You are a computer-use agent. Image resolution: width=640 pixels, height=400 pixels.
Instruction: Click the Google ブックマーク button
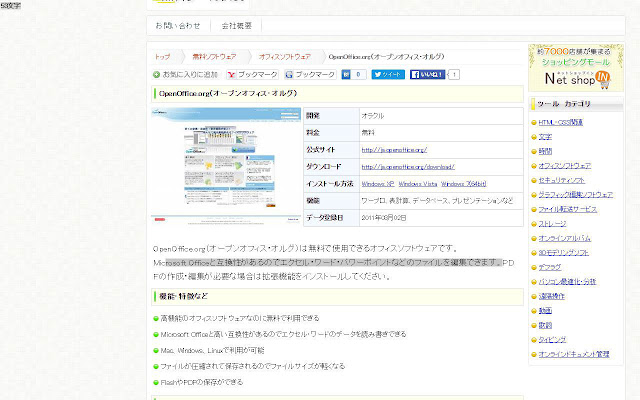coord(310,75)
